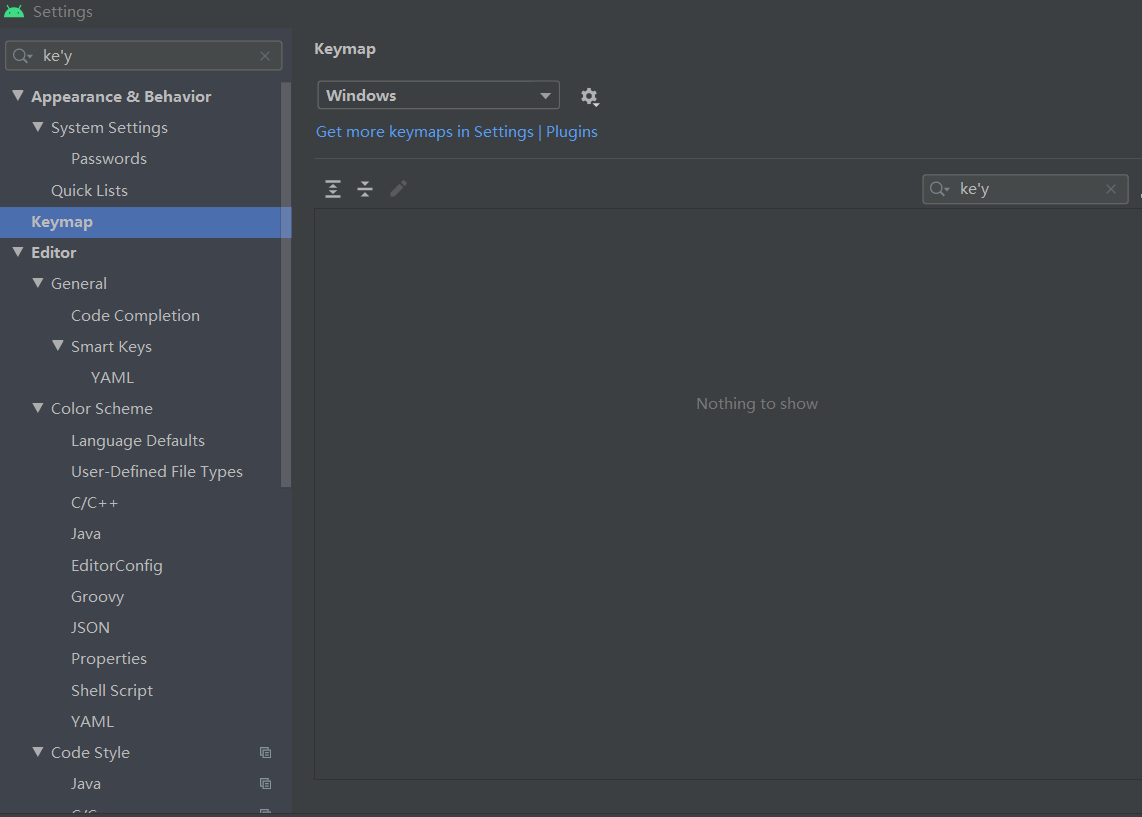Select Quick Lists settings page
This screenshot has height=817, width=1142.
(89, 191)
